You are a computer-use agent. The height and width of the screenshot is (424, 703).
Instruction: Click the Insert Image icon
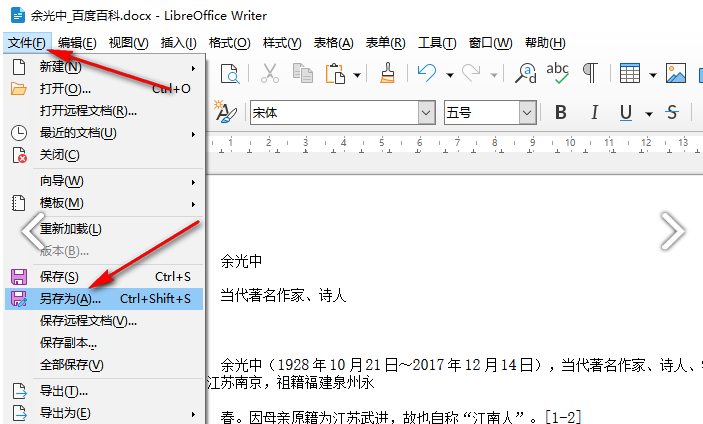676,74
